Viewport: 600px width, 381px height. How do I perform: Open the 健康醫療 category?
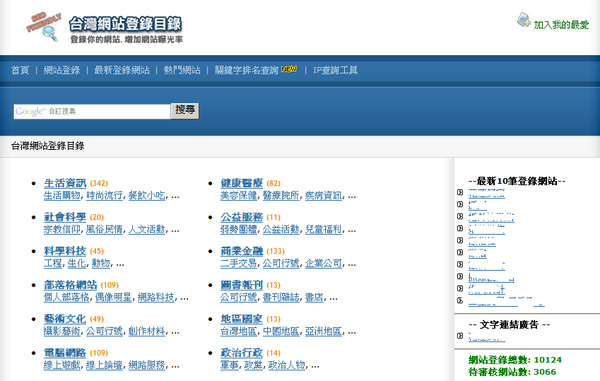coord(241,183)
